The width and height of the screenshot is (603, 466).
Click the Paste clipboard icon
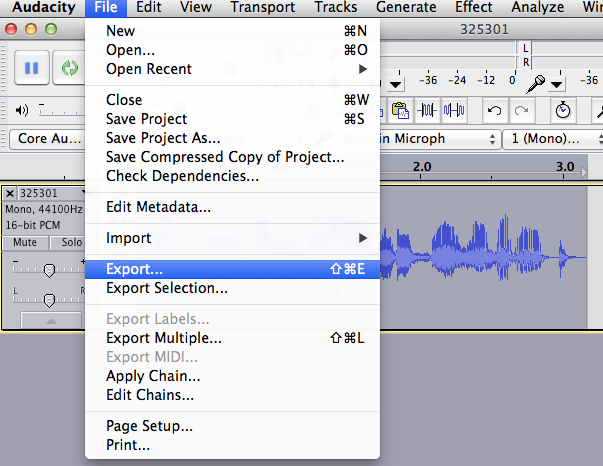pos(400,111)
